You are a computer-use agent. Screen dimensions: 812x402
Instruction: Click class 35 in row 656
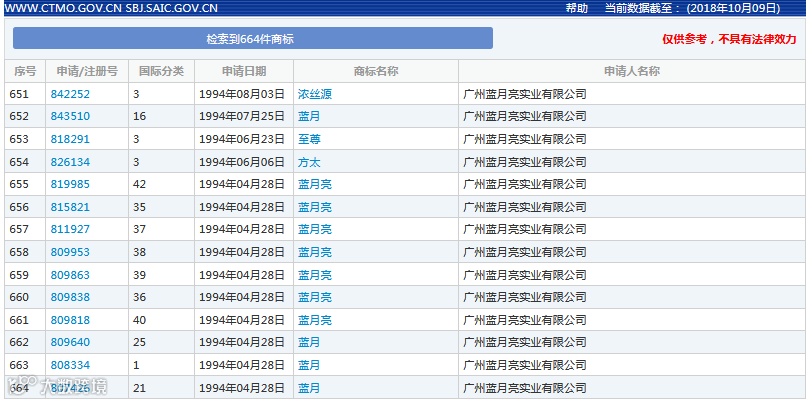[139, 207]
